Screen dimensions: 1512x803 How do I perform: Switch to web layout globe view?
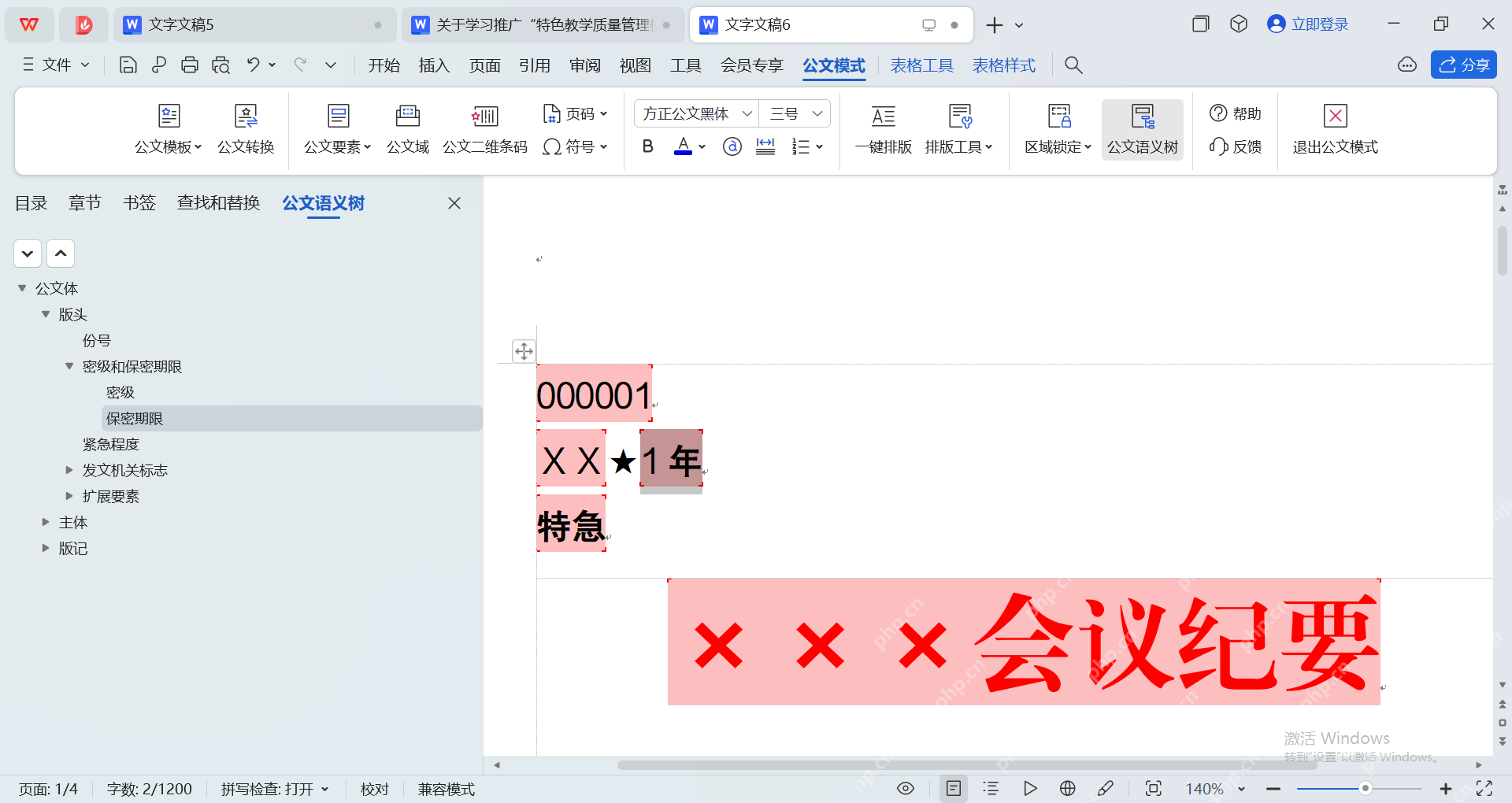(1068, 789)
